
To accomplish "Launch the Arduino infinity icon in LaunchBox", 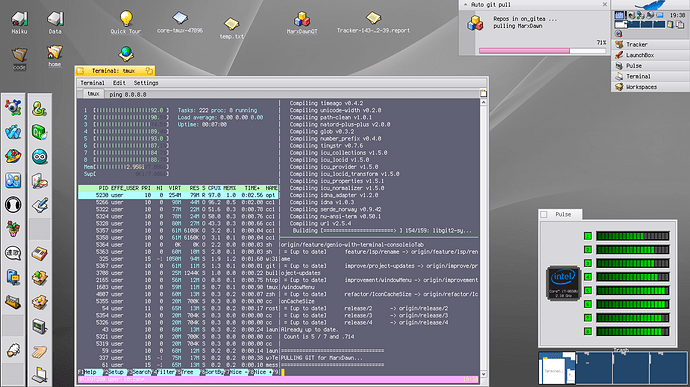I will [x=39, y=157].
